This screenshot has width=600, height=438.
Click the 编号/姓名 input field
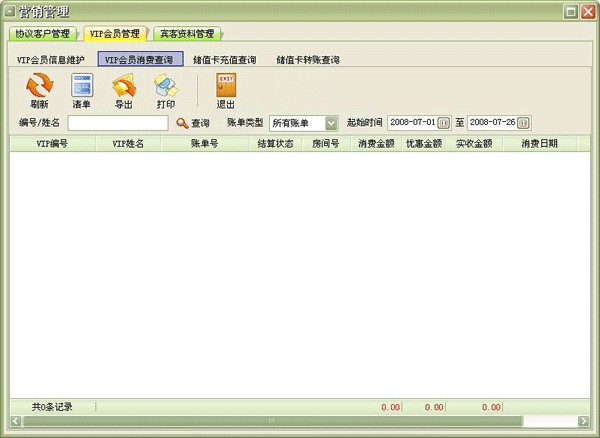[117, 123]
